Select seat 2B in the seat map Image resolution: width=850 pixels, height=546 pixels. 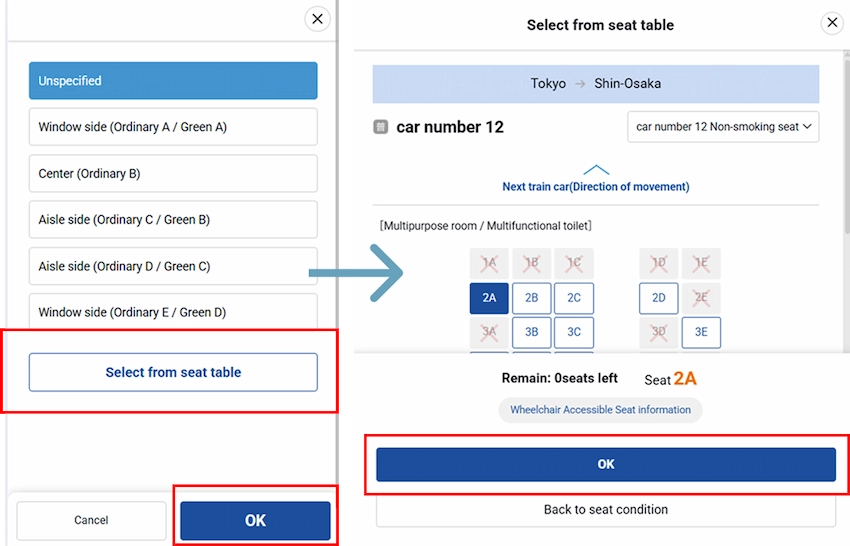pyautogui.click(x=531, y=298)
